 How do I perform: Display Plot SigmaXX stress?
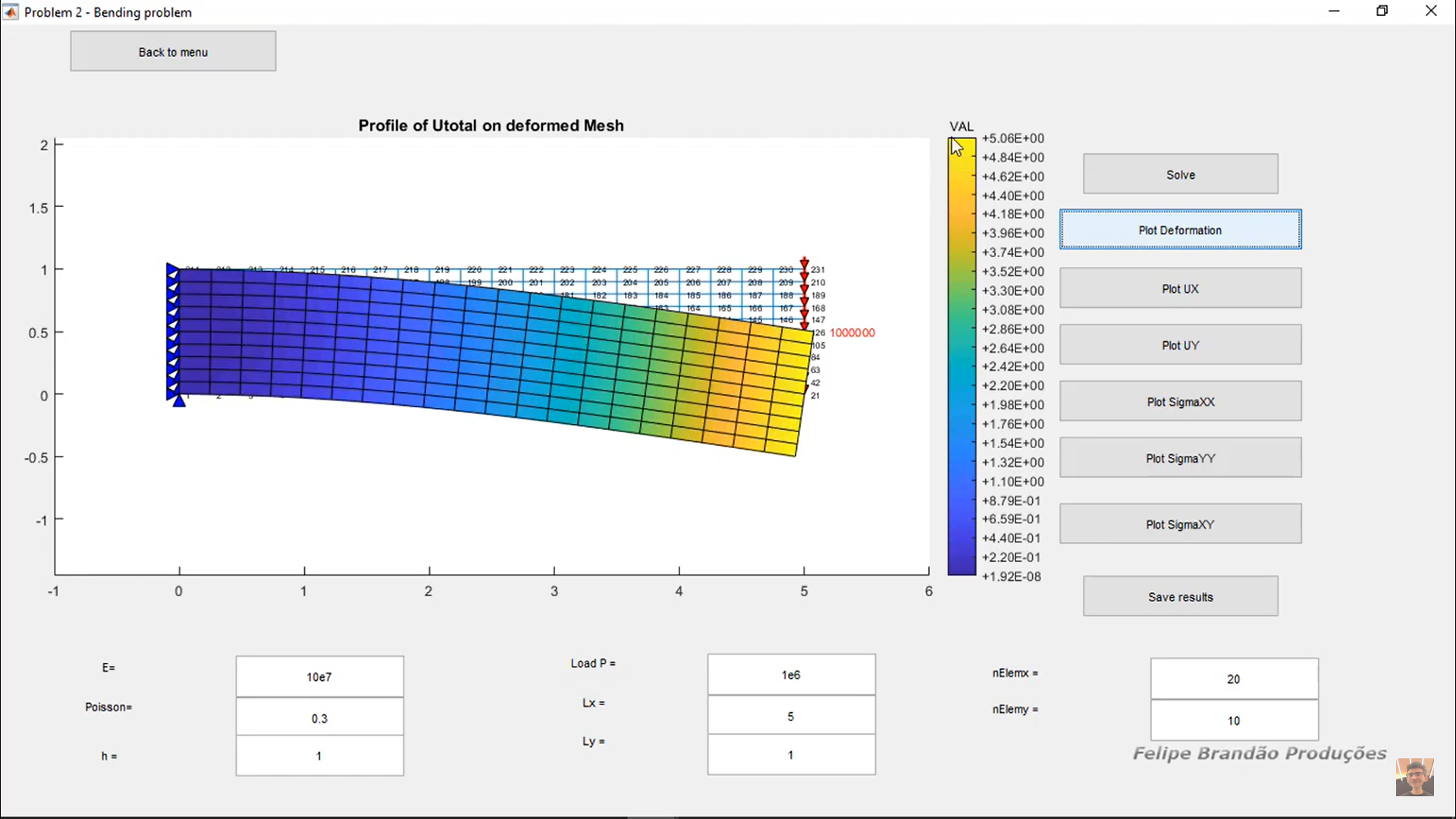click(x=1180, y=401)
